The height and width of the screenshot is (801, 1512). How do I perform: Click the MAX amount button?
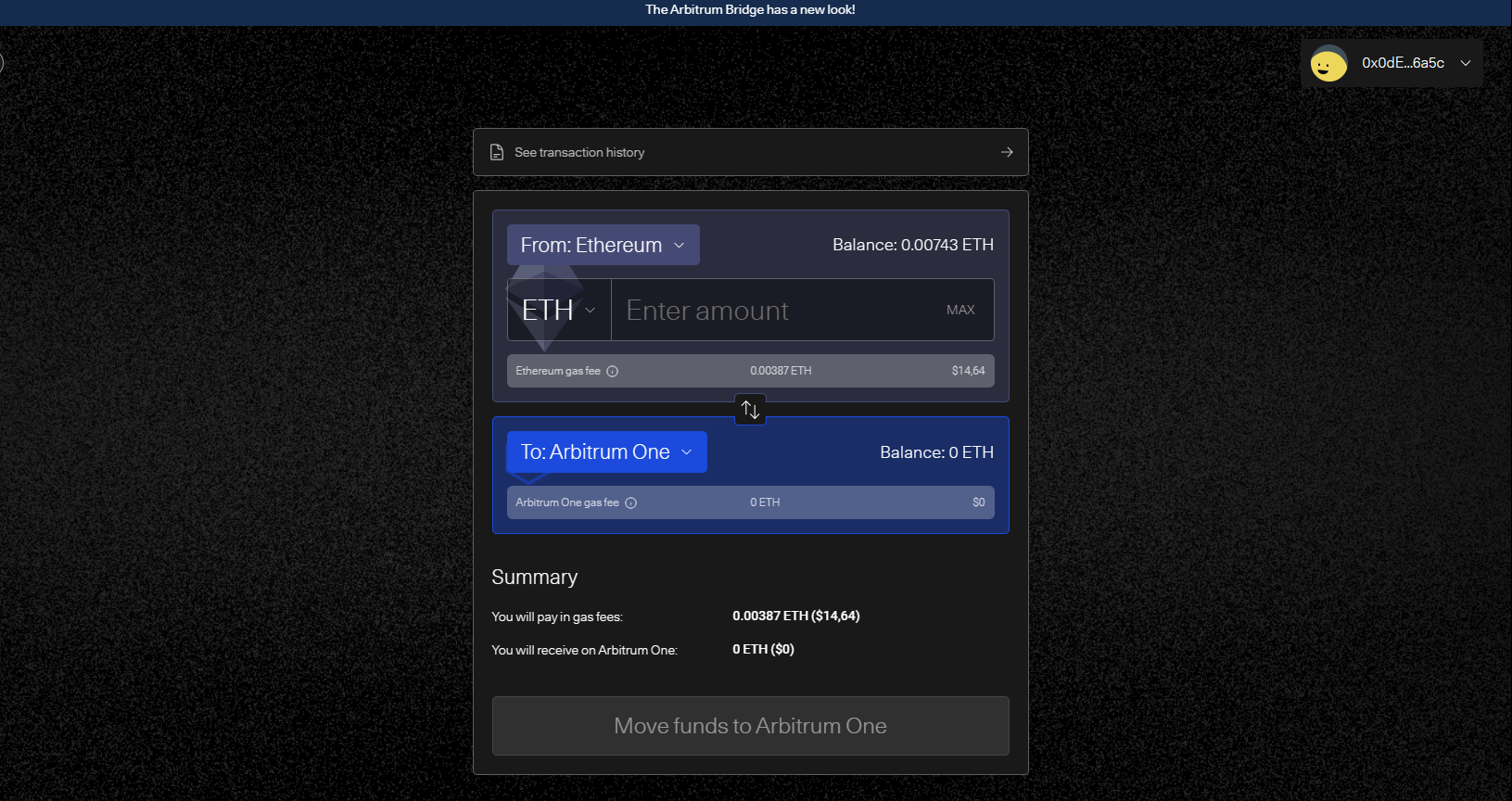[x=959, y=310]
